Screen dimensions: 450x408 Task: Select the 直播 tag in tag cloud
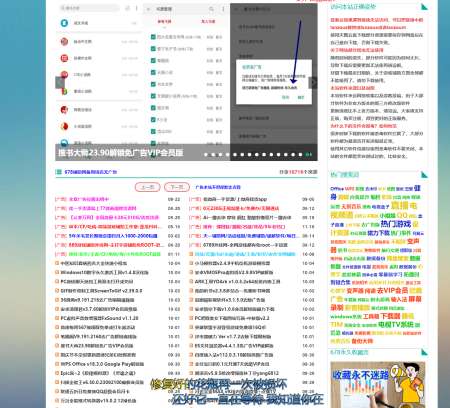point(399,206)
